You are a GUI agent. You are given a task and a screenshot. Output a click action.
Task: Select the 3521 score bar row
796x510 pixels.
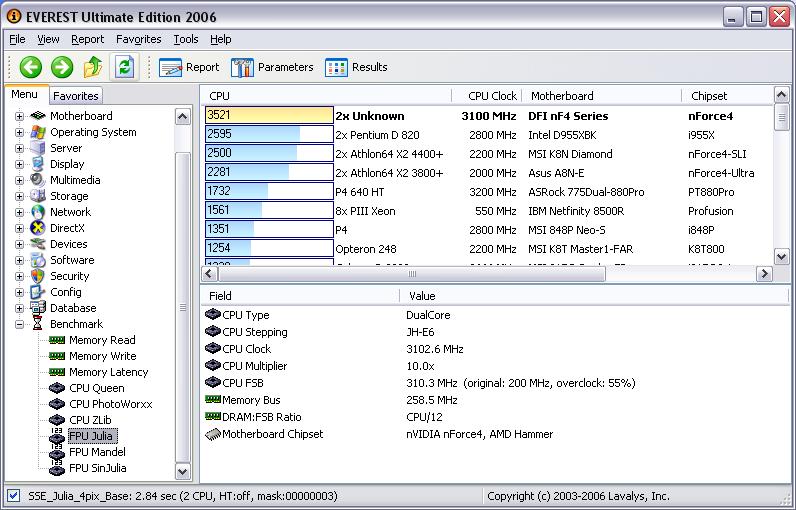click(269, 115)
